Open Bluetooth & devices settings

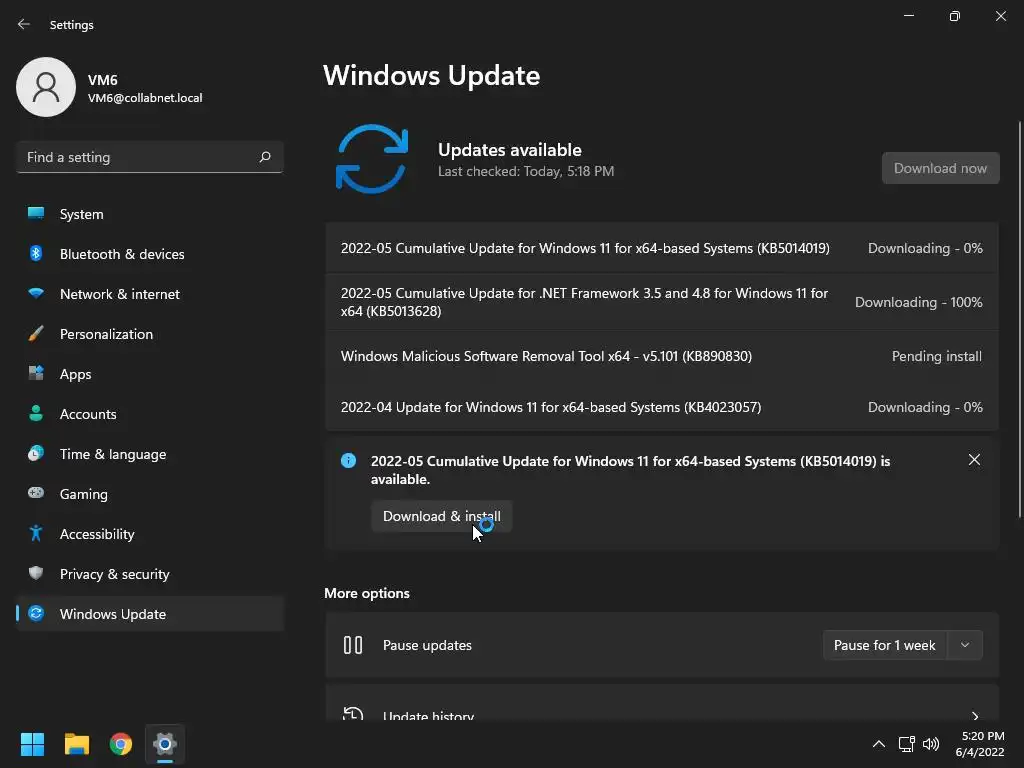(150, 254)
